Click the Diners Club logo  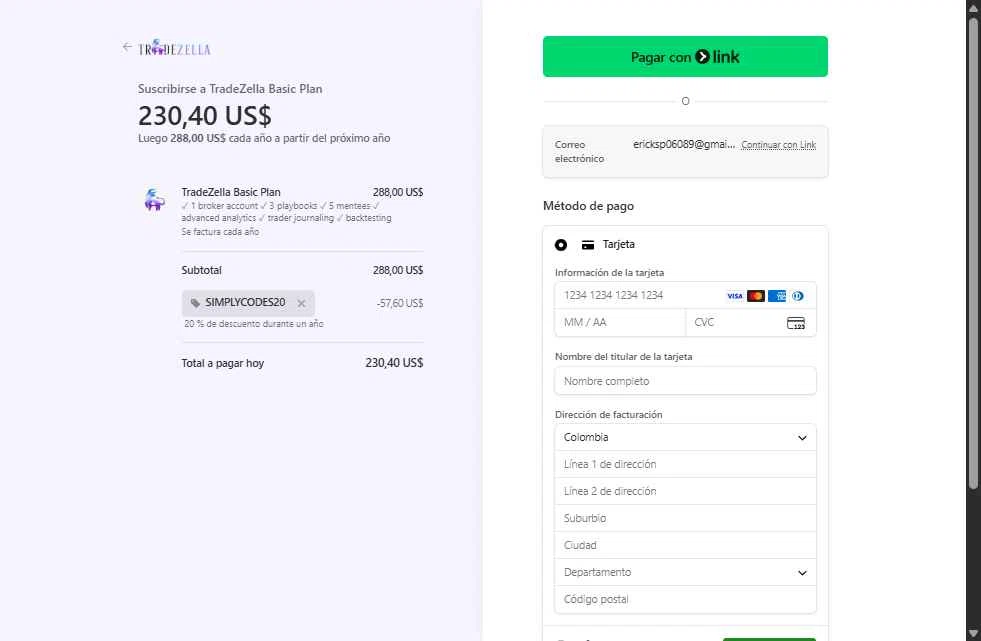(798, 296)
